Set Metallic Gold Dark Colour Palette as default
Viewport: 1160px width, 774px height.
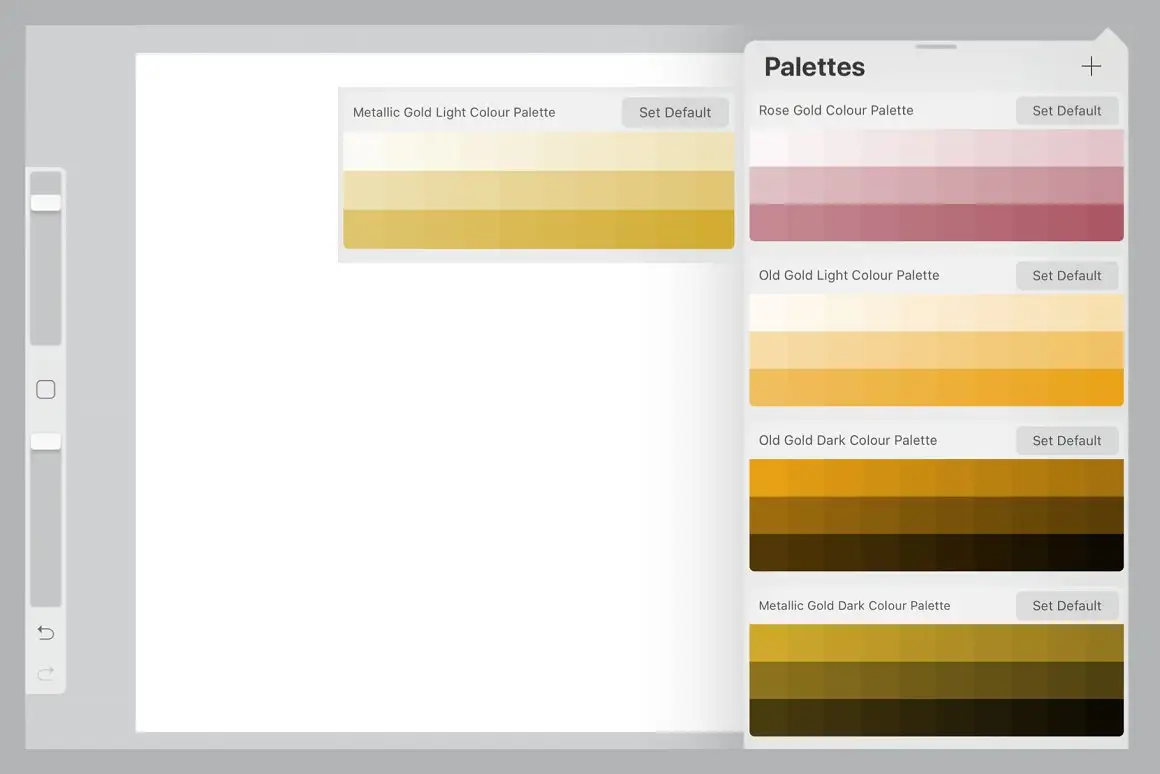pos(1067,605)
